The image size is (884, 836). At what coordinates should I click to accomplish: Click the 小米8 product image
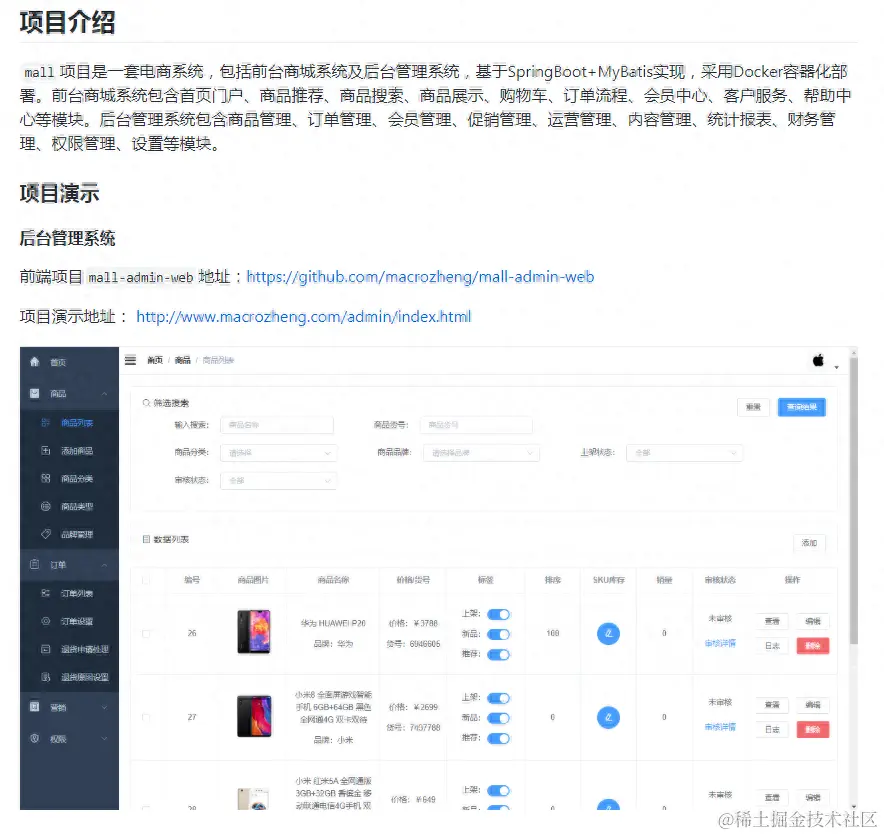click(254, 716)
